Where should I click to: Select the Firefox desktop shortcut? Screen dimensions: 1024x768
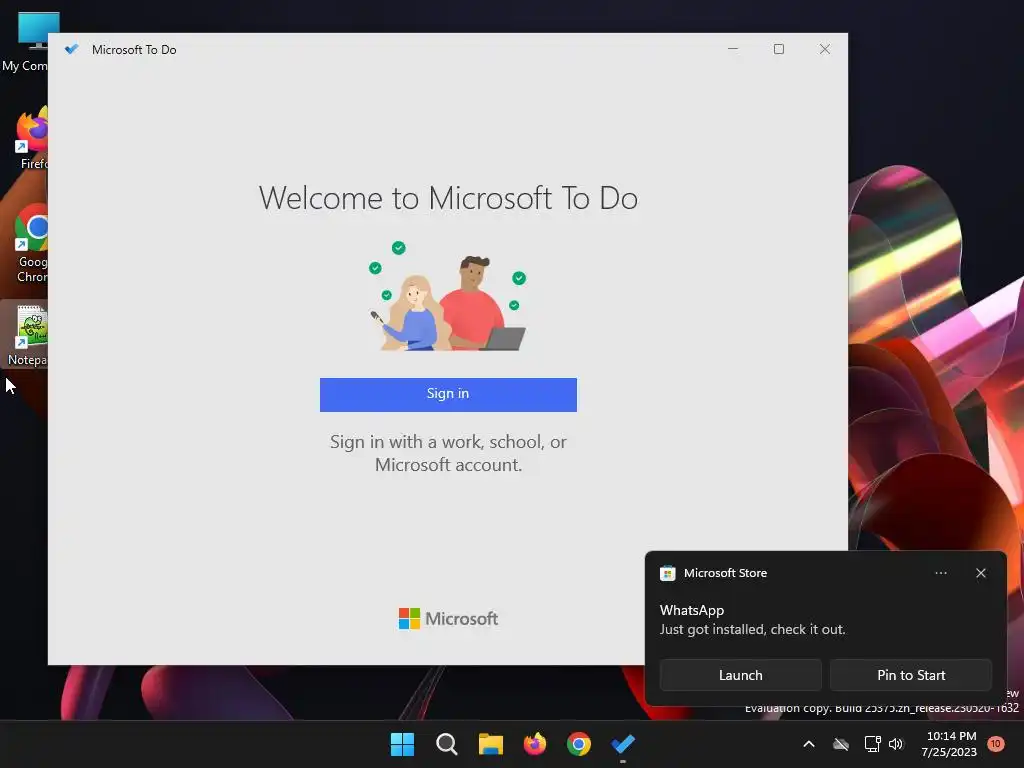coord(31,138)
